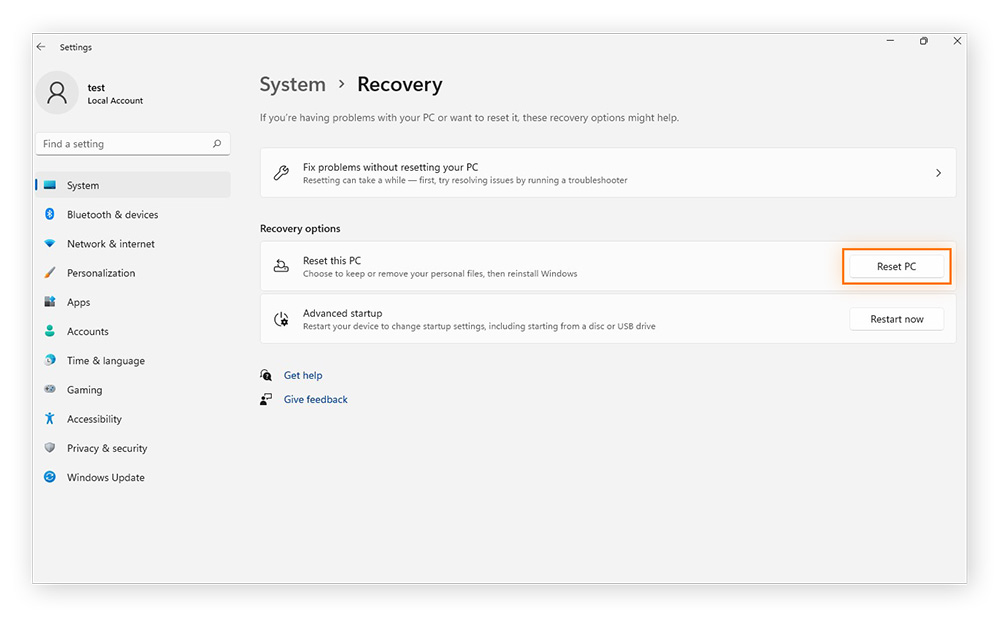1000x619 pixels.
Task: Click the System monitor icon in sidebar
Action: click(x=50, y=185)
